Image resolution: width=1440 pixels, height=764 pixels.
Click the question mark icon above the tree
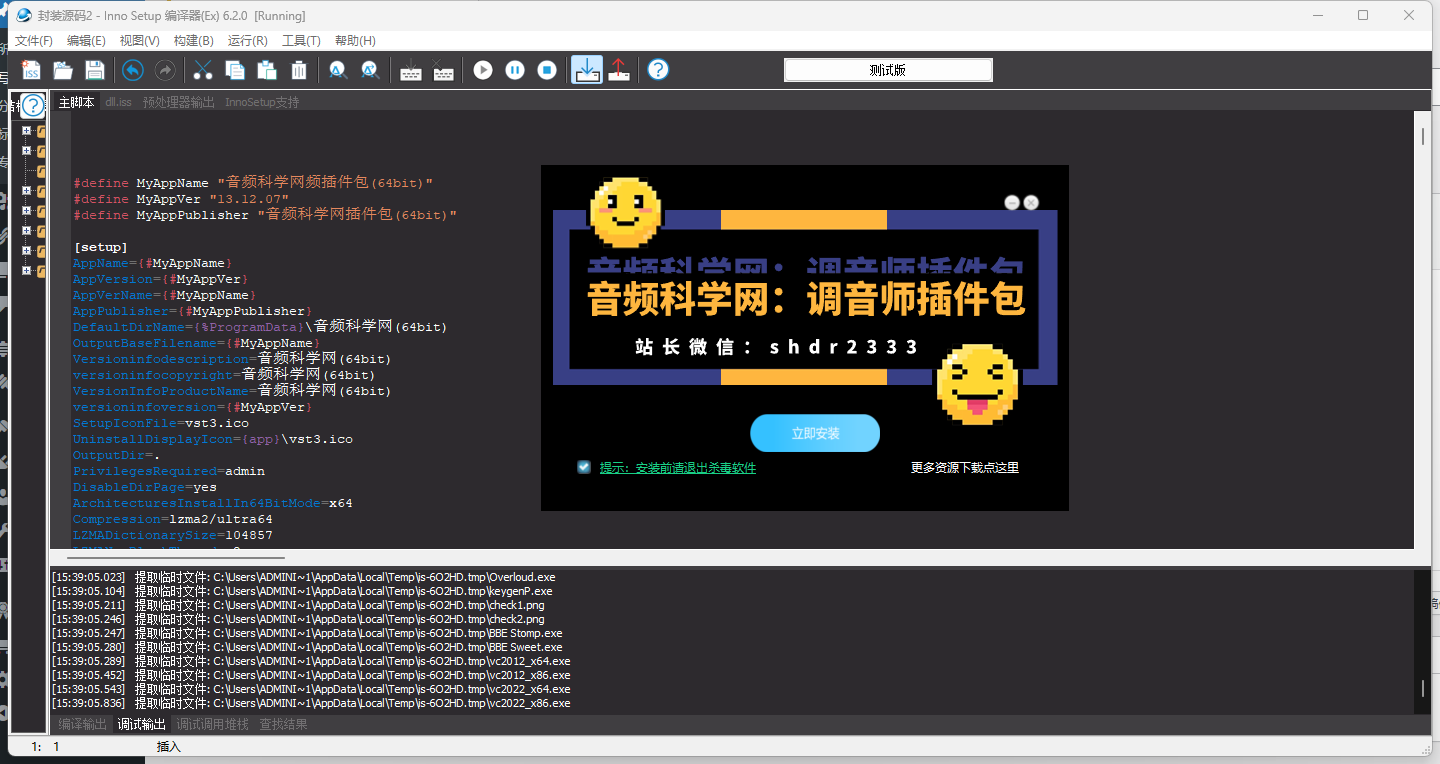33,105
